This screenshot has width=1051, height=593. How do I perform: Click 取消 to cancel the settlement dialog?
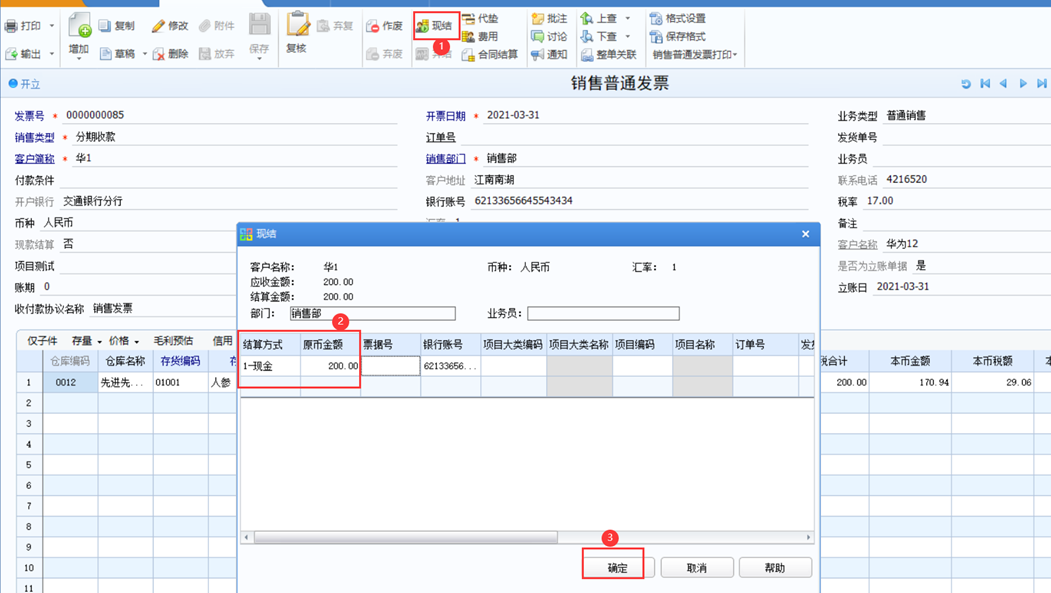pyautogui.click(x=696, y=568)
